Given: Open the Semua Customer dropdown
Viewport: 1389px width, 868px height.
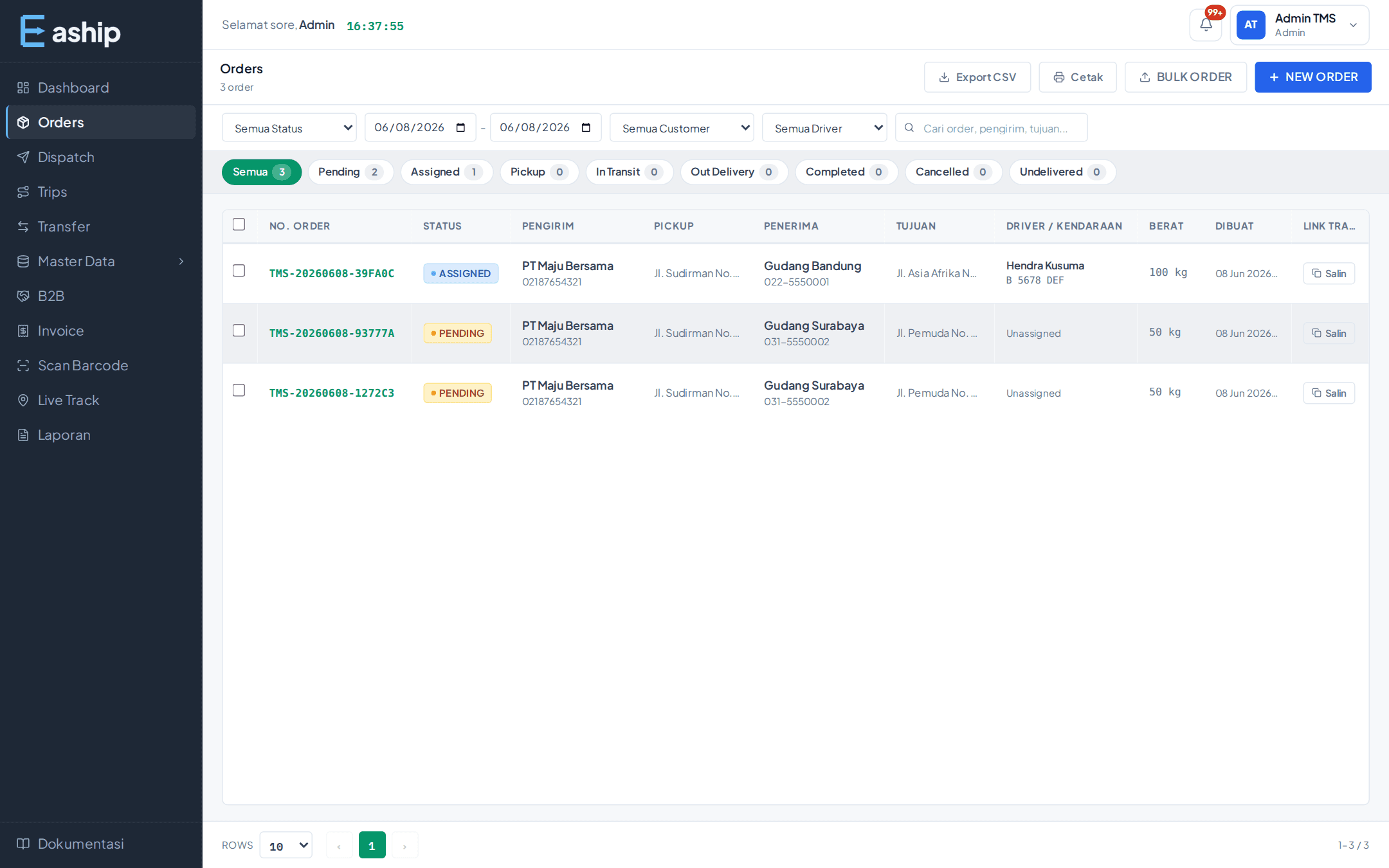Looking at the screenshot, I should click(682, 127).
